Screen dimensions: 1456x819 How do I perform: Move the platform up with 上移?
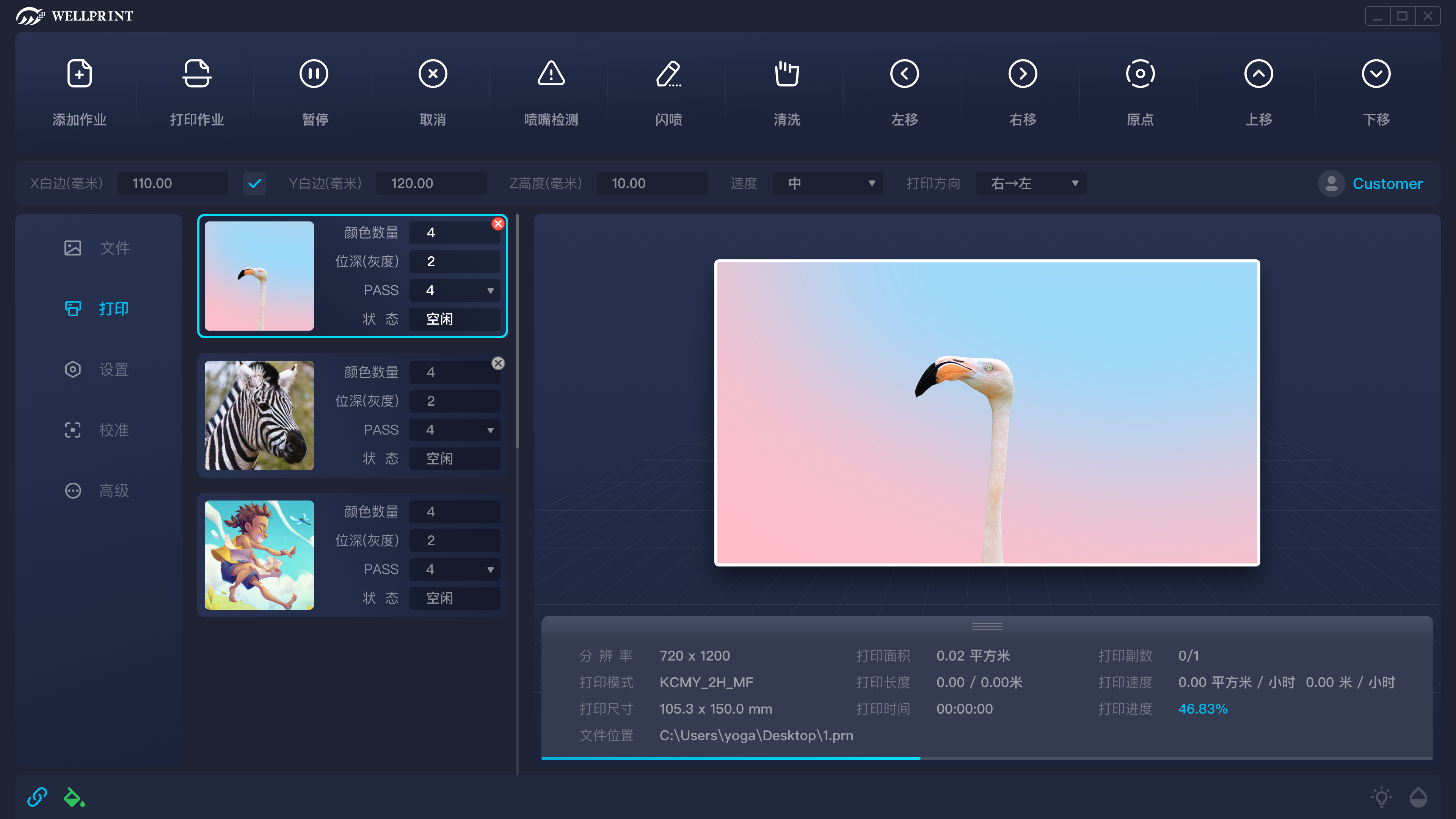1258,74
